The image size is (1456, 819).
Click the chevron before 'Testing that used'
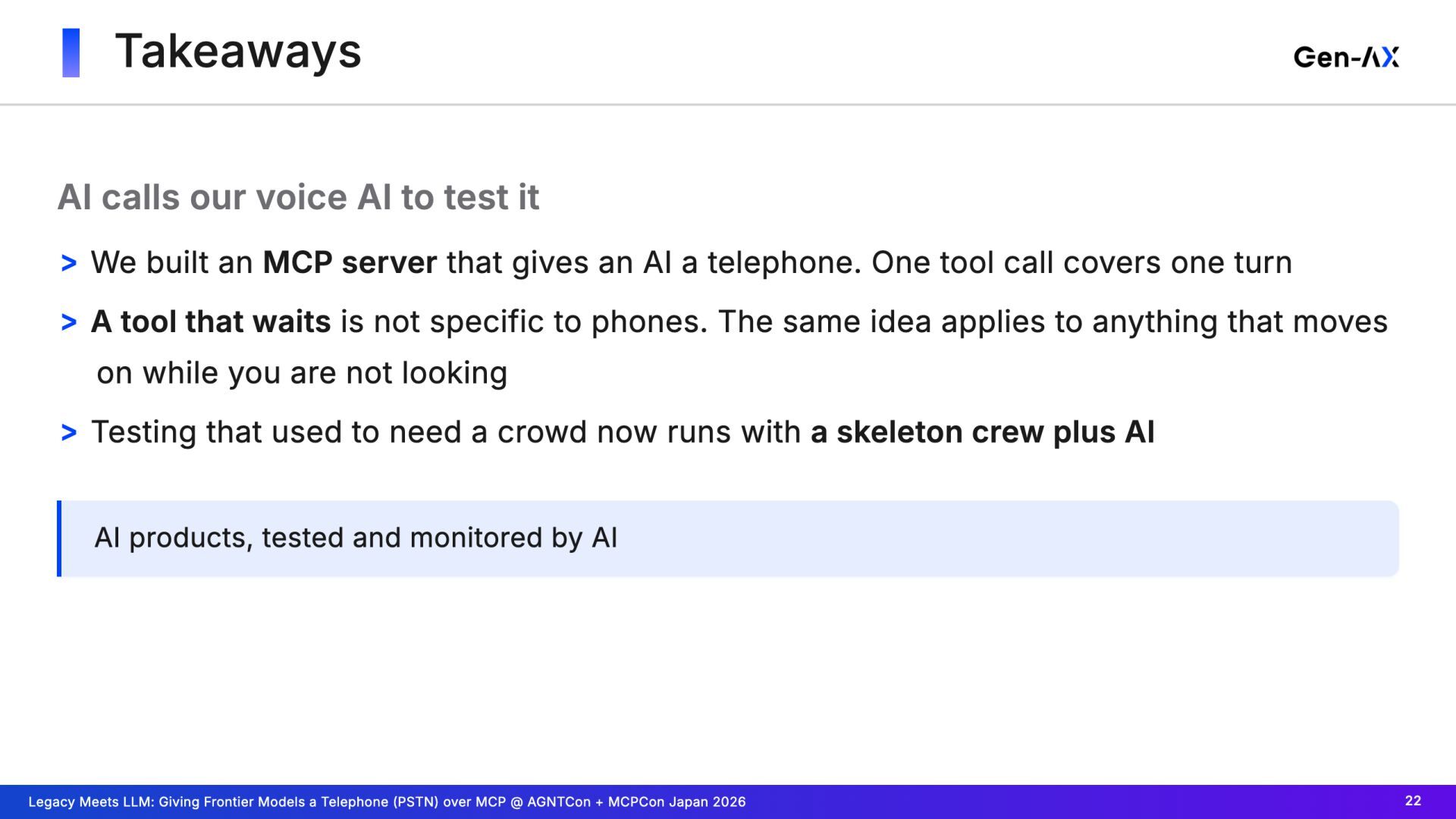pyautogui.click(x=69, y=432)
